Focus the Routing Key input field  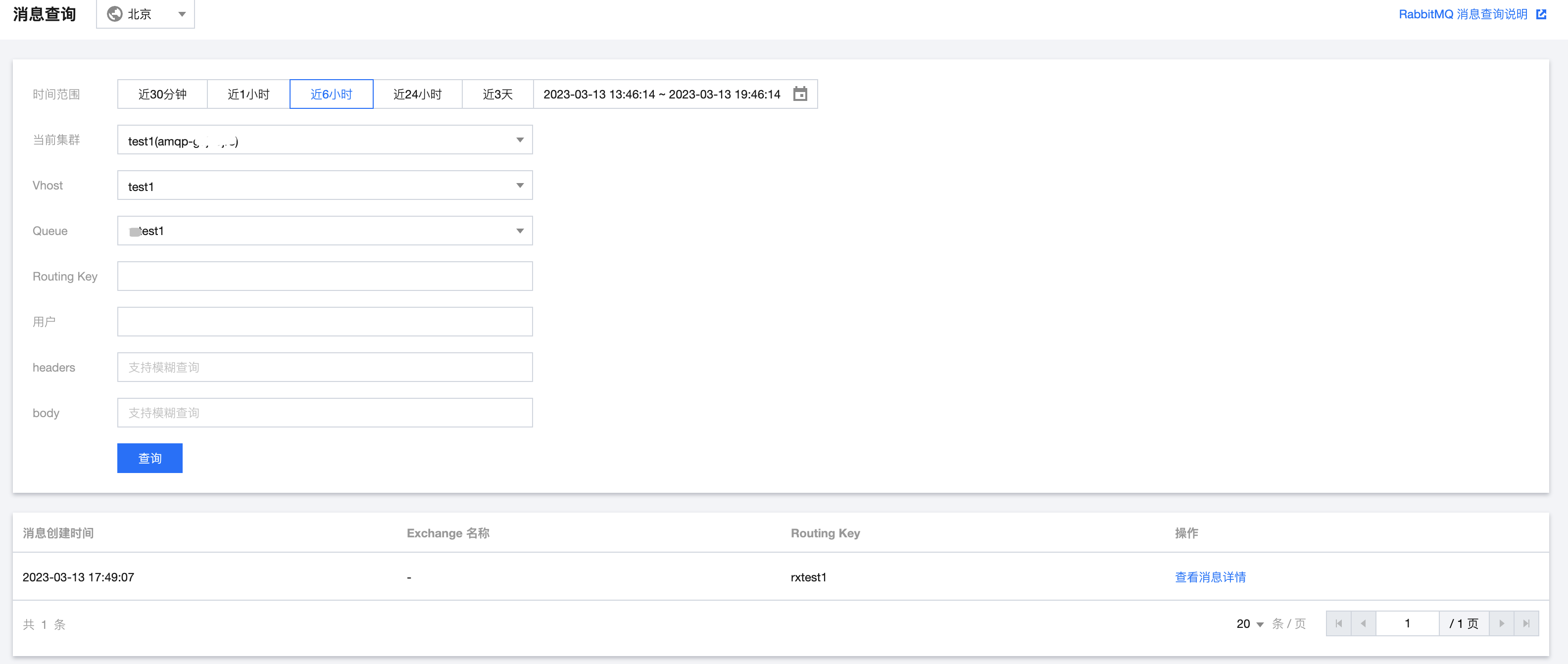(x=325, y=276)
